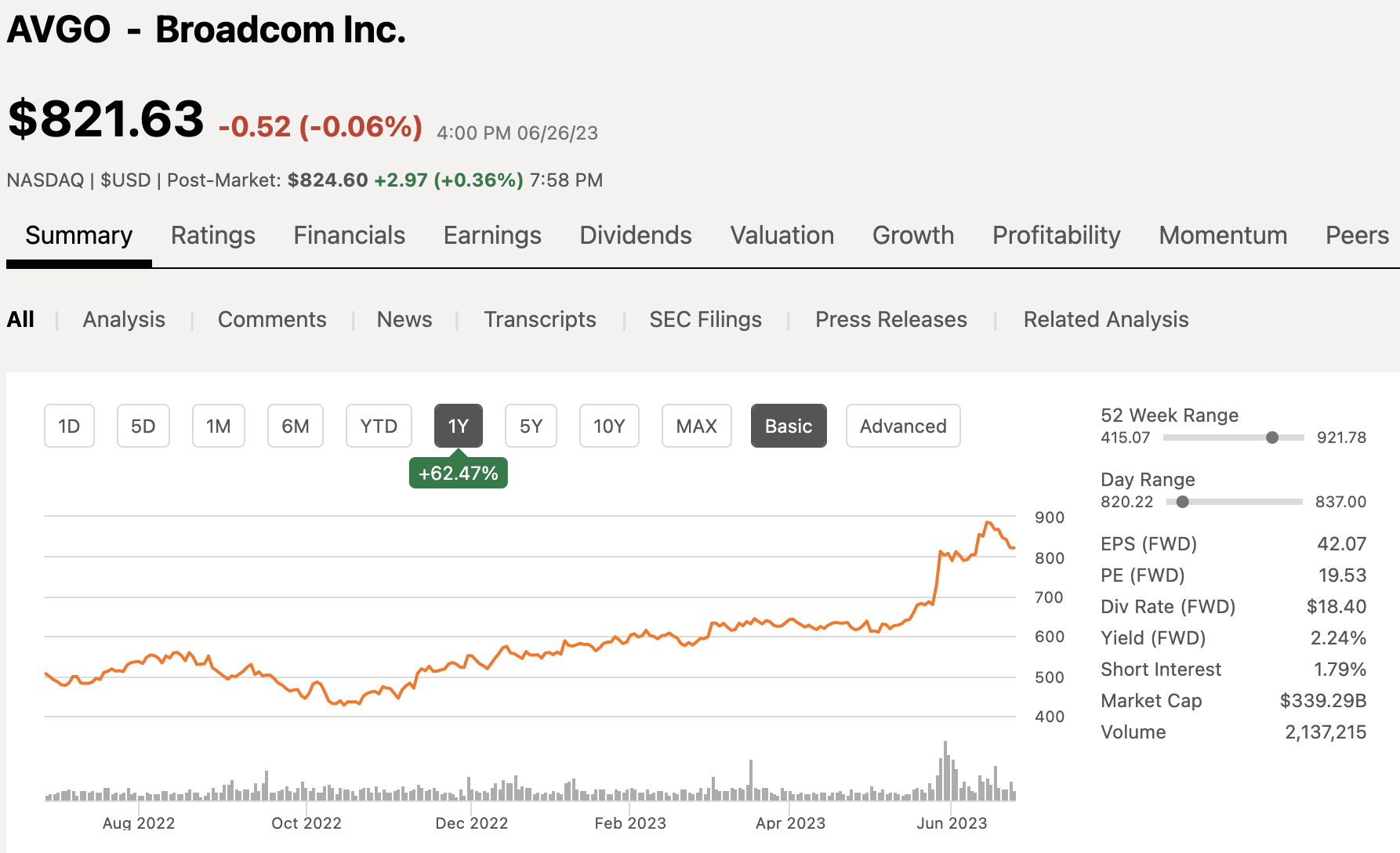1400x853 pixels.
Task: Go to the Earnings tab
Action: point(492,235)
